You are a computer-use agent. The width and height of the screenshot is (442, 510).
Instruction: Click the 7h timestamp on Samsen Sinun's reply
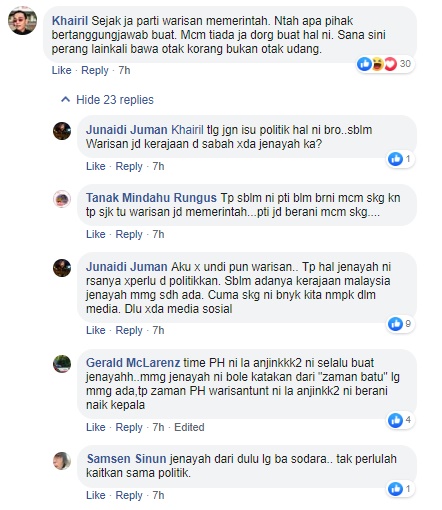point(158,495)
